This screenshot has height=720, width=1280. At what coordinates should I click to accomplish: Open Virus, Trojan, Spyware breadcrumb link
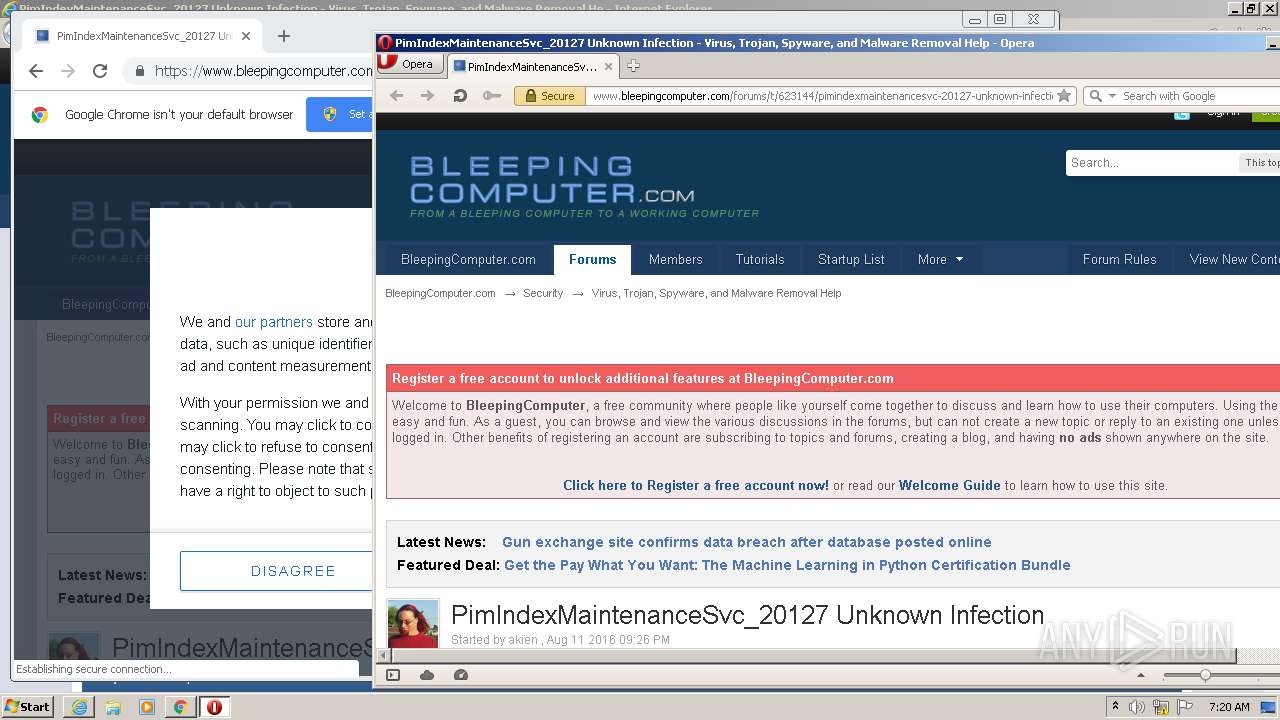[716, 293]
